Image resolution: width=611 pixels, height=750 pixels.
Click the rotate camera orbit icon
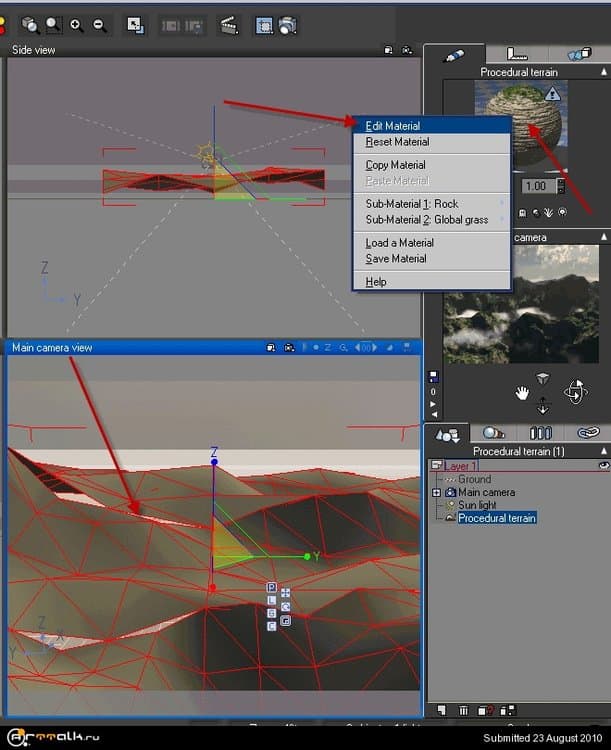click(575, 392)
